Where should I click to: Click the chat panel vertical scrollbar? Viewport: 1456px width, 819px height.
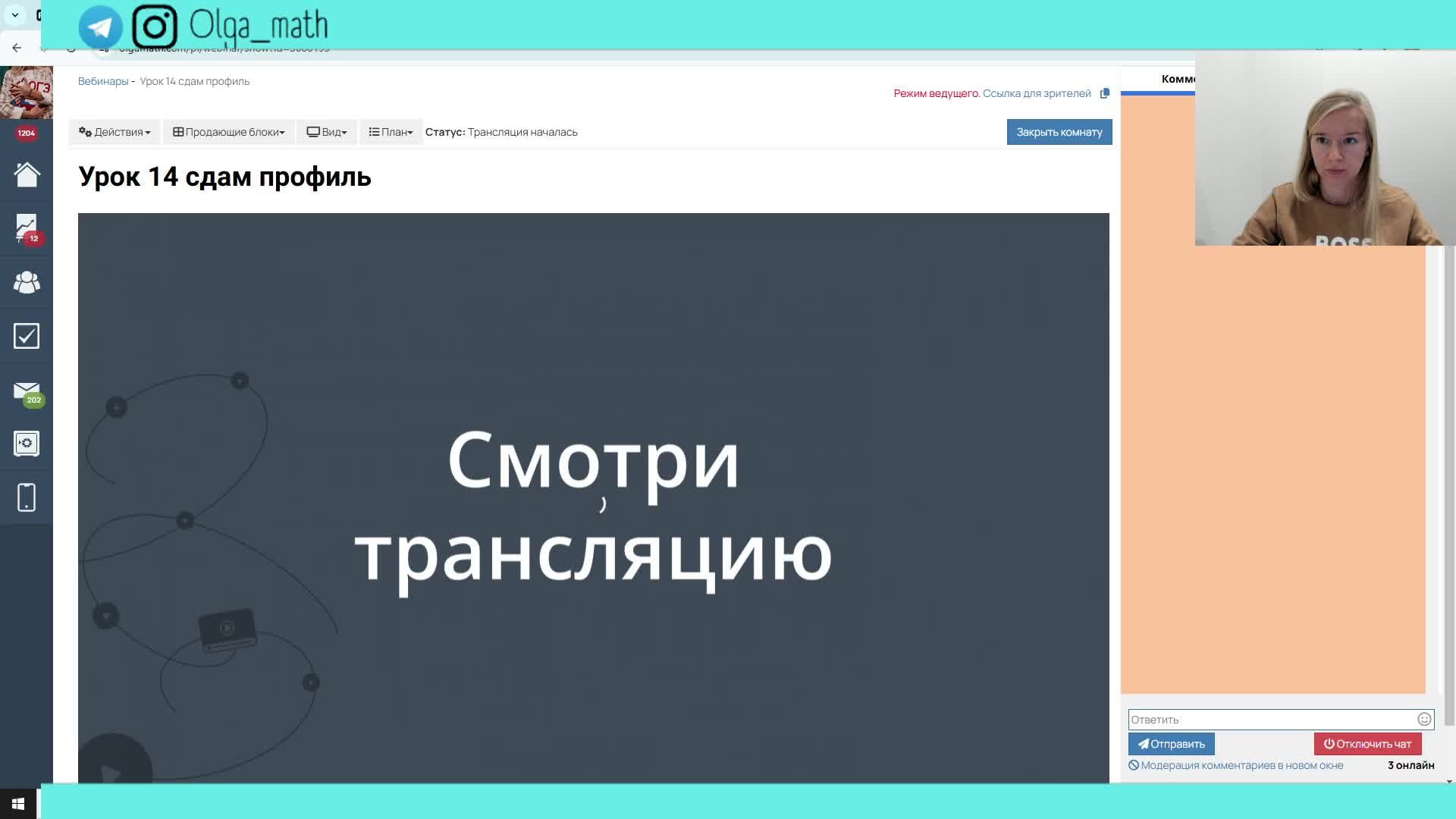click(1449, 485)
